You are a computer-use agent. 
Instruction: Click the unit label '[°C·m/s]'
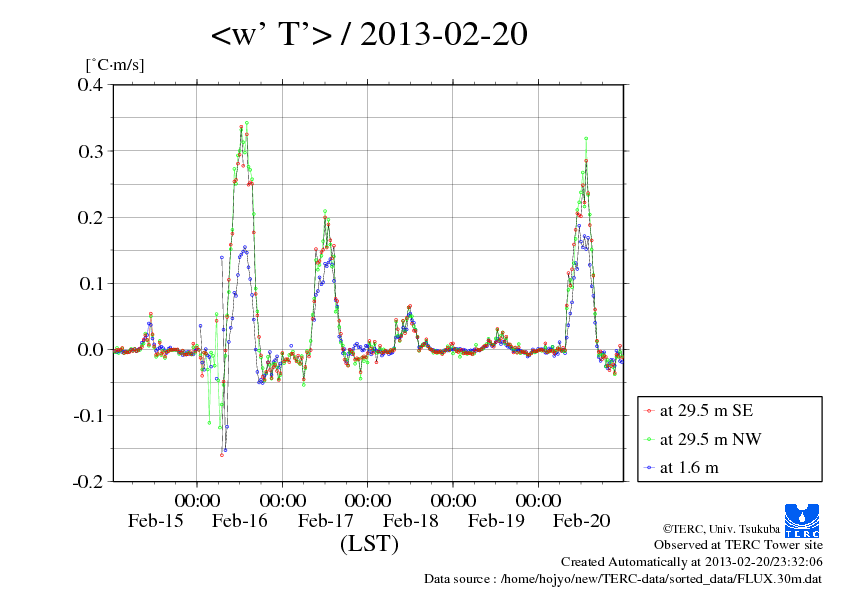click(x=115, y=65)
